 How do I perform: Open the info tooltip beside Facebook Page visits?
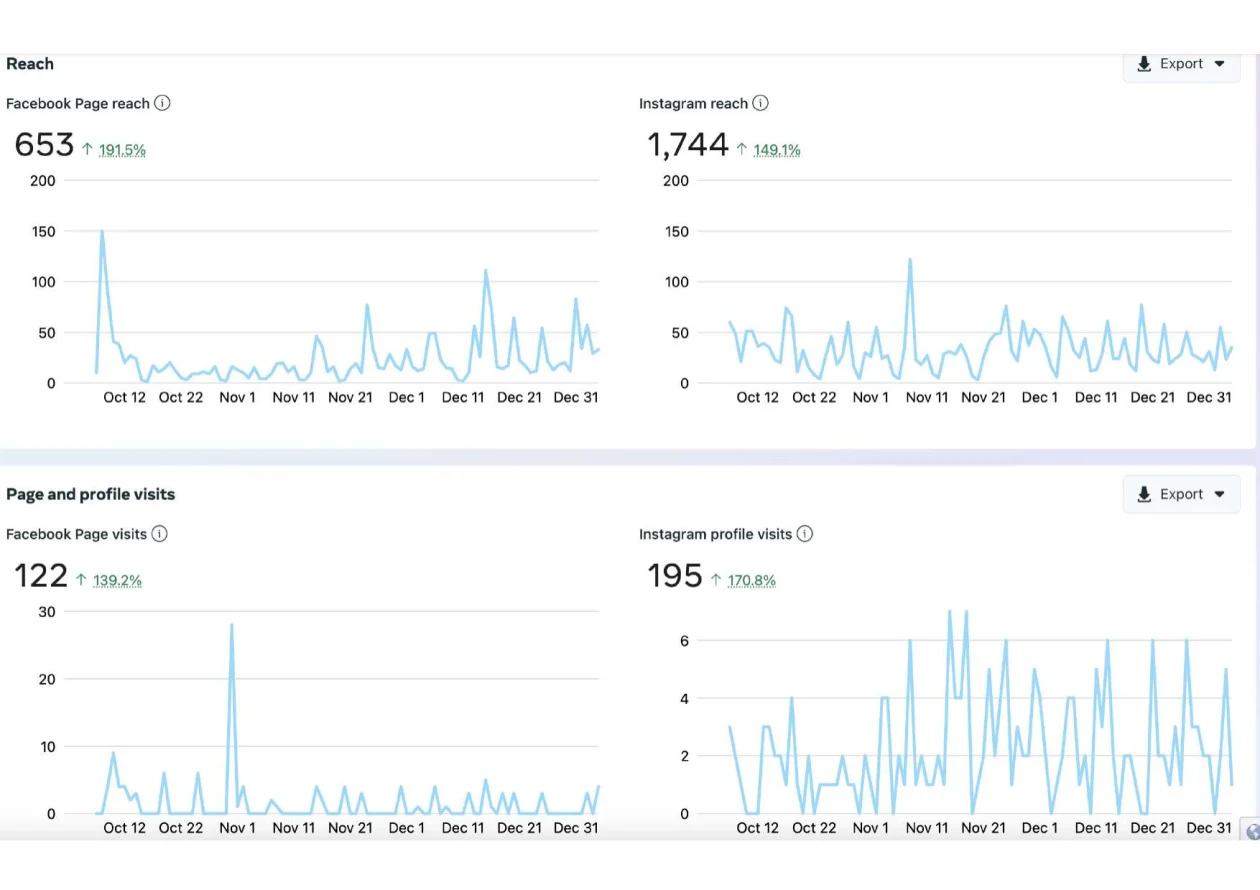160,534
